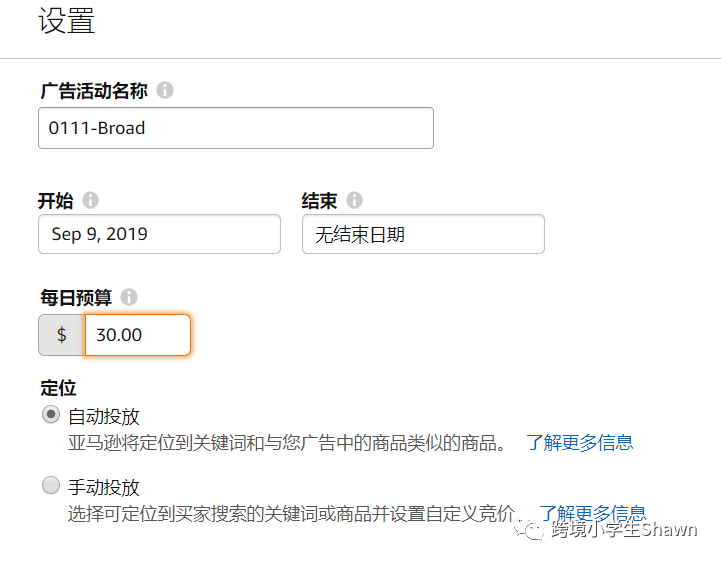Click the 每日预算 field label

[75, 297]
